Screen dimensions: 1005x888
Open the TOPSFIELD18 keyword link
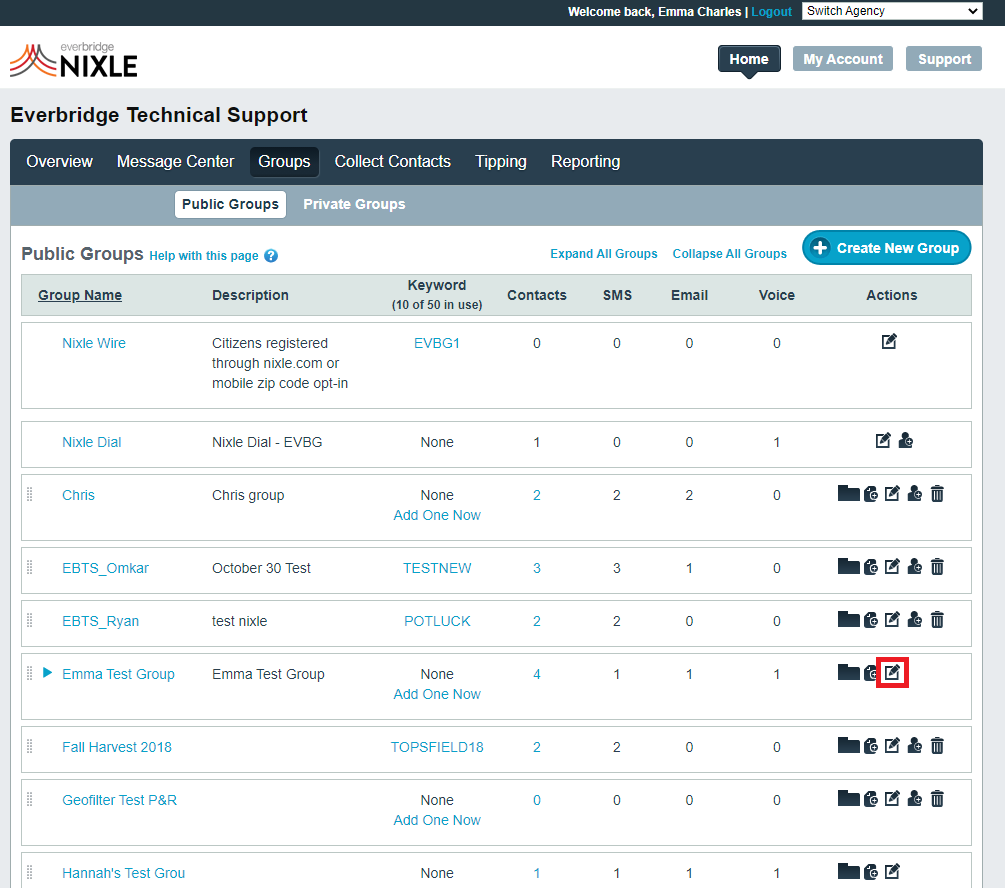click(437, 747)
